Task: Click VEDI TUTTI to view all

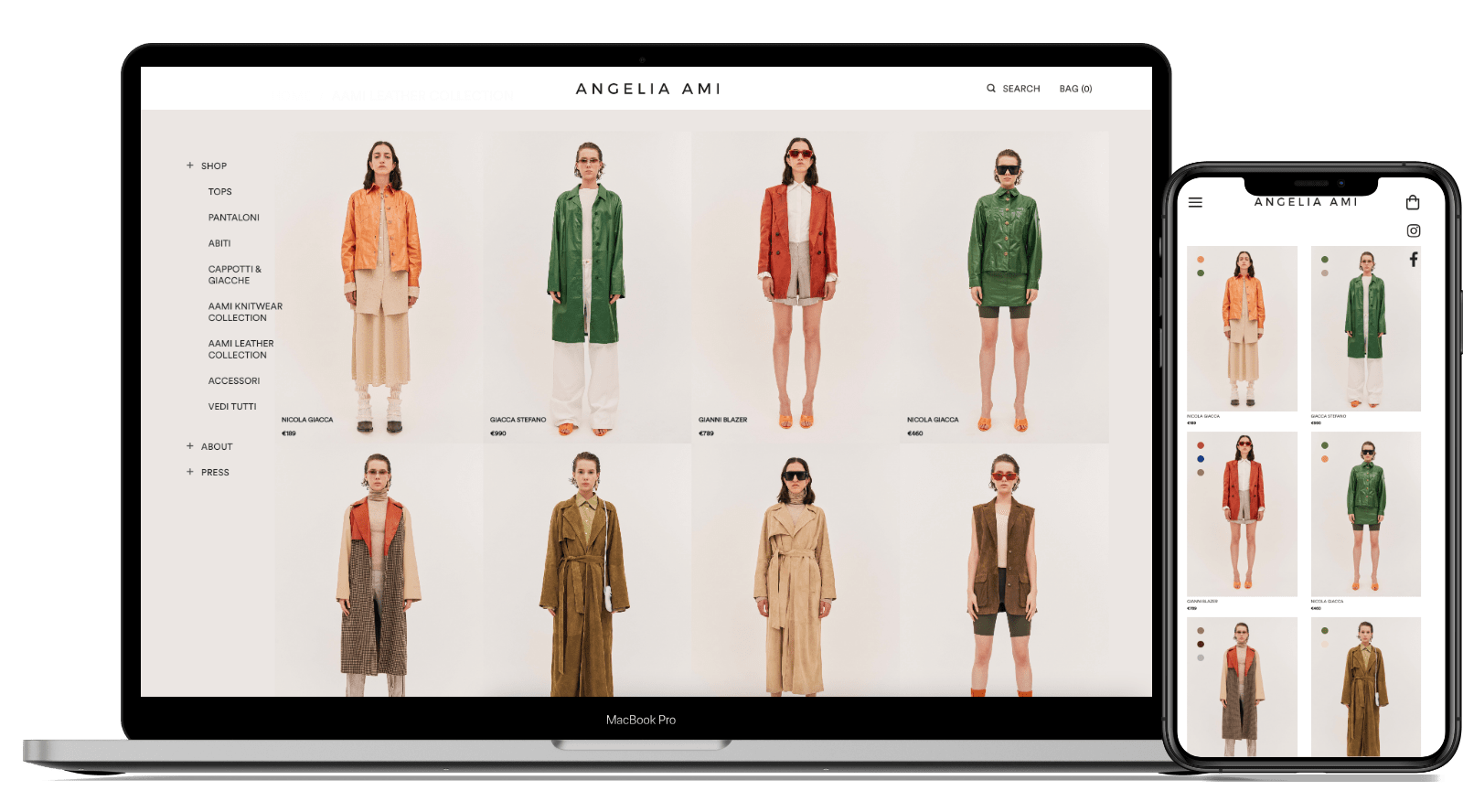Action: (x=231, y=407)
